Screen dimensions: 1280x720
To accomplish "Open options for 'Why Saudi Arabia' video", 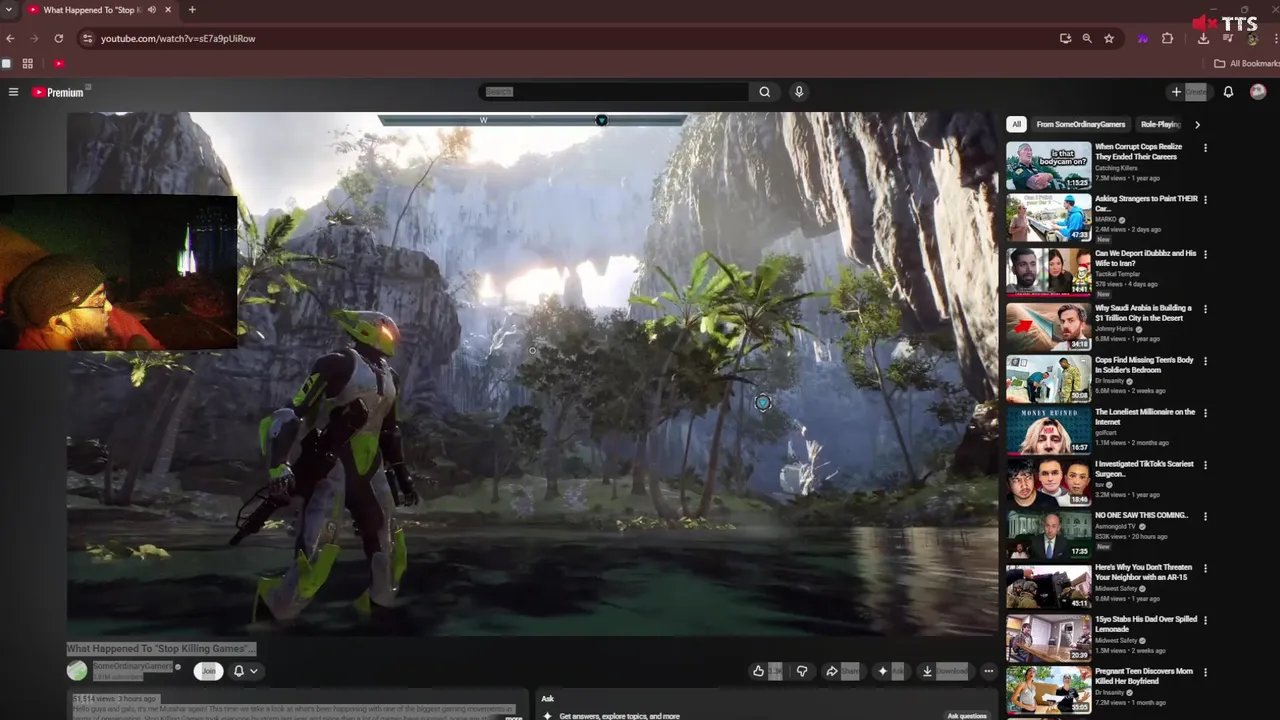I will pos(1205,309).
